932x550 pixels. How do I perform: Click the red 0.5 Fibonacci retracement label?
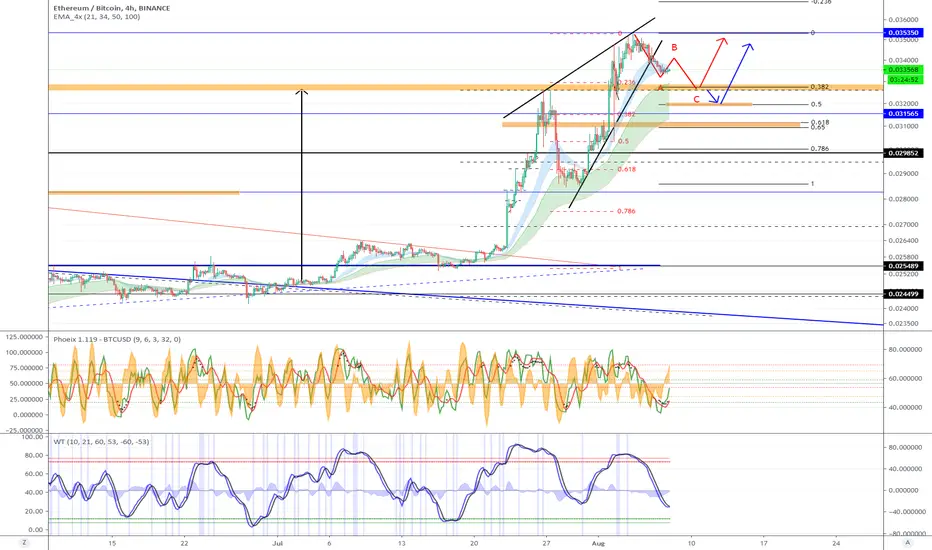tap(623, 142)
